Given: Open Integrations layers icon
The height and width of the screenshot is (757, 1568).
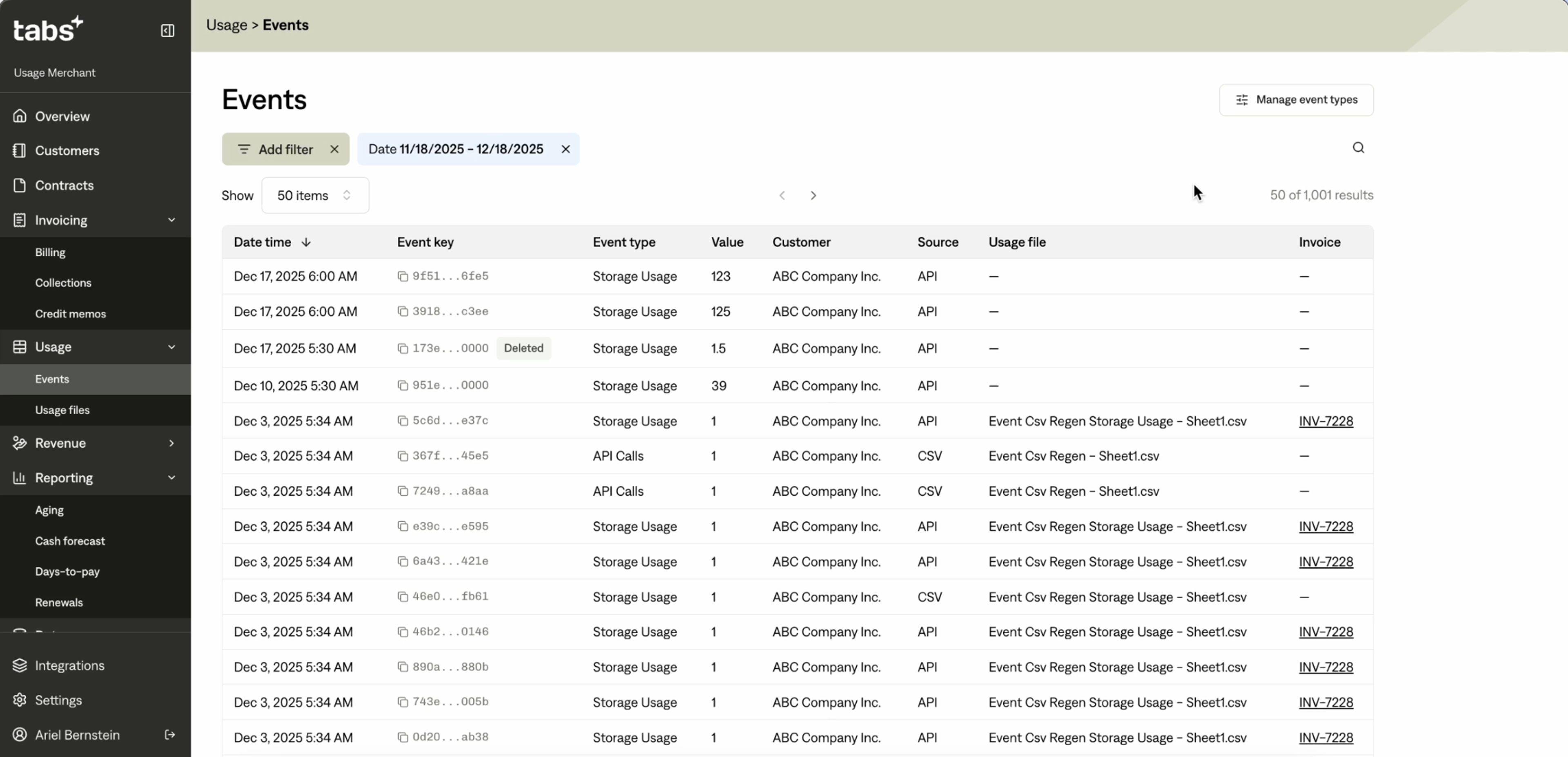Looking at the screenshot, I should pos(20,665).
